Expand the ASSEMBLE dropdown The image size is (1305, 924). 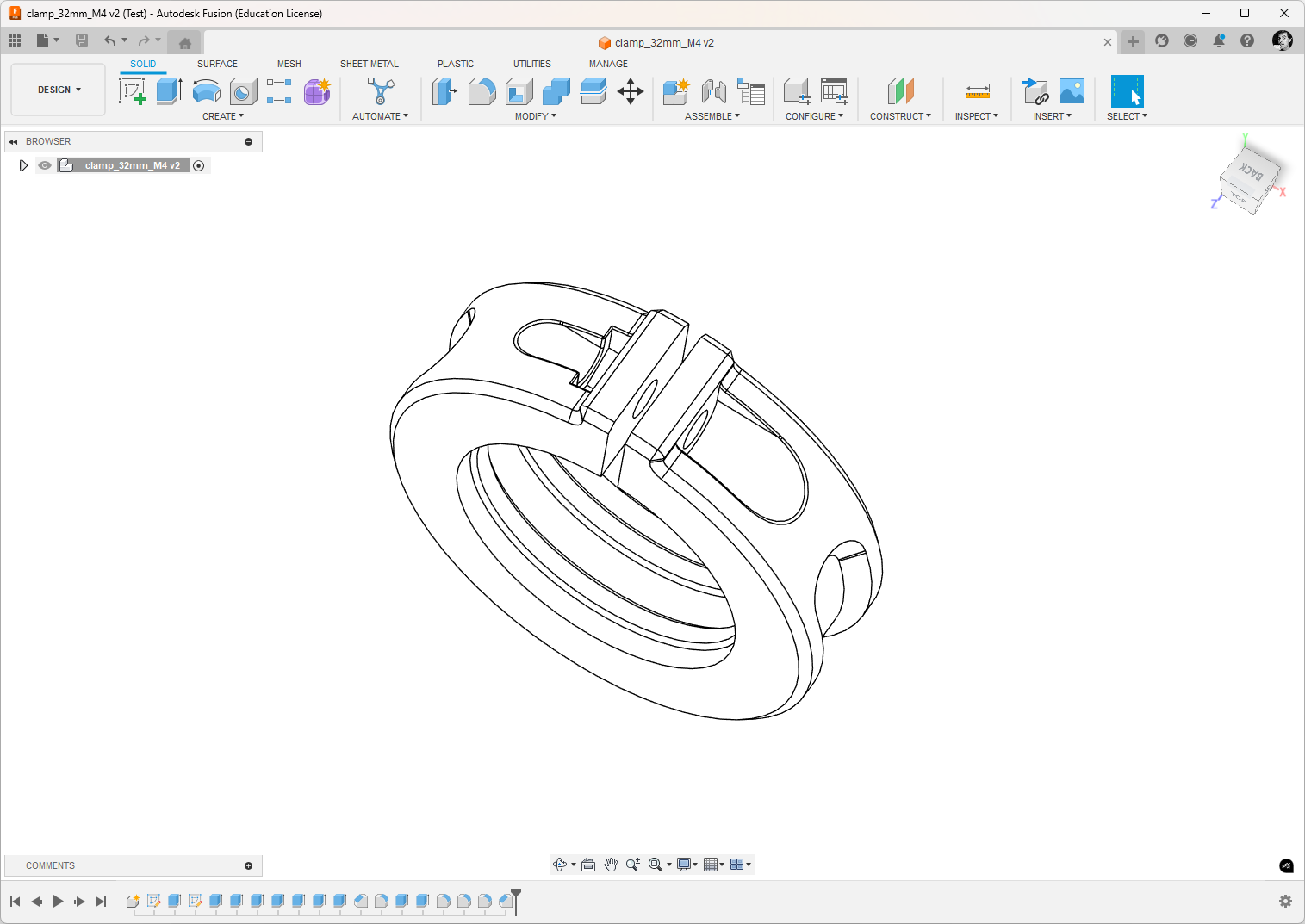712,116
